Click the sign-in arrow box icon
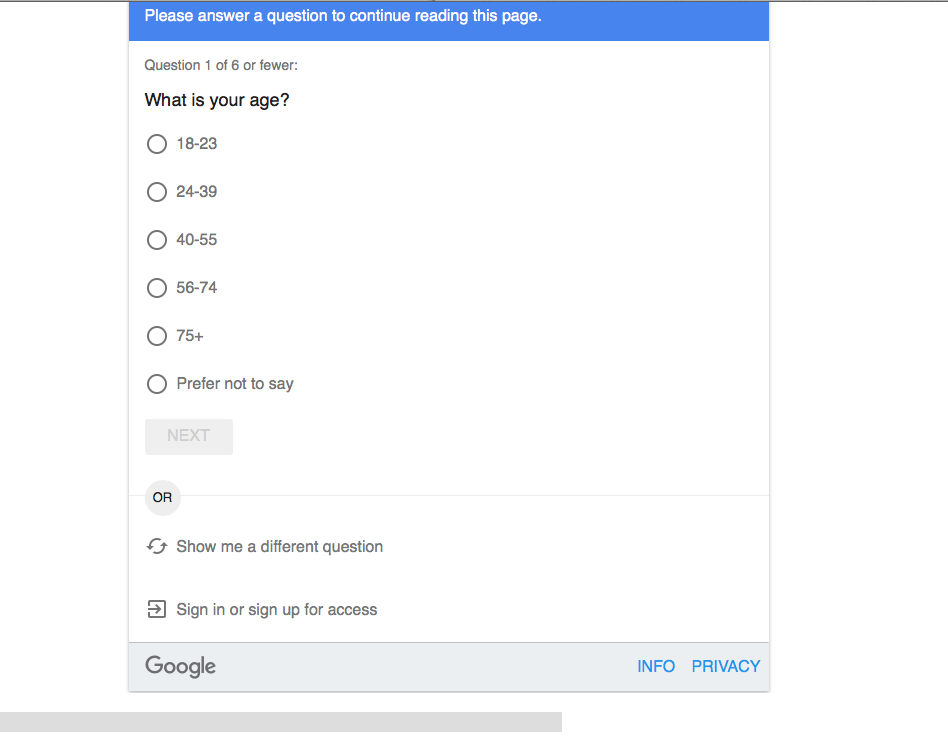The height and width of the screenshot is (740, 948). 157,609
